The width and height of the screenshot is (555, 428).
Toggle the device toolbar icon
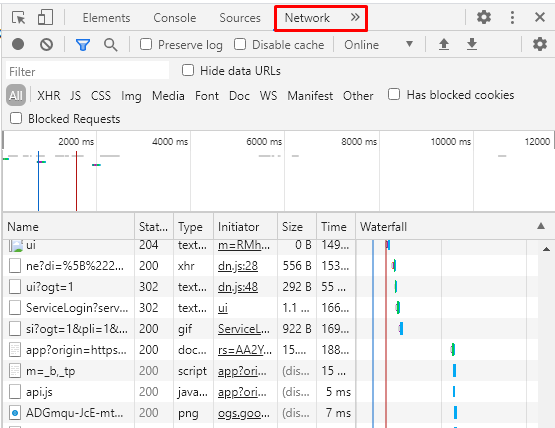[x=45, y=17]
